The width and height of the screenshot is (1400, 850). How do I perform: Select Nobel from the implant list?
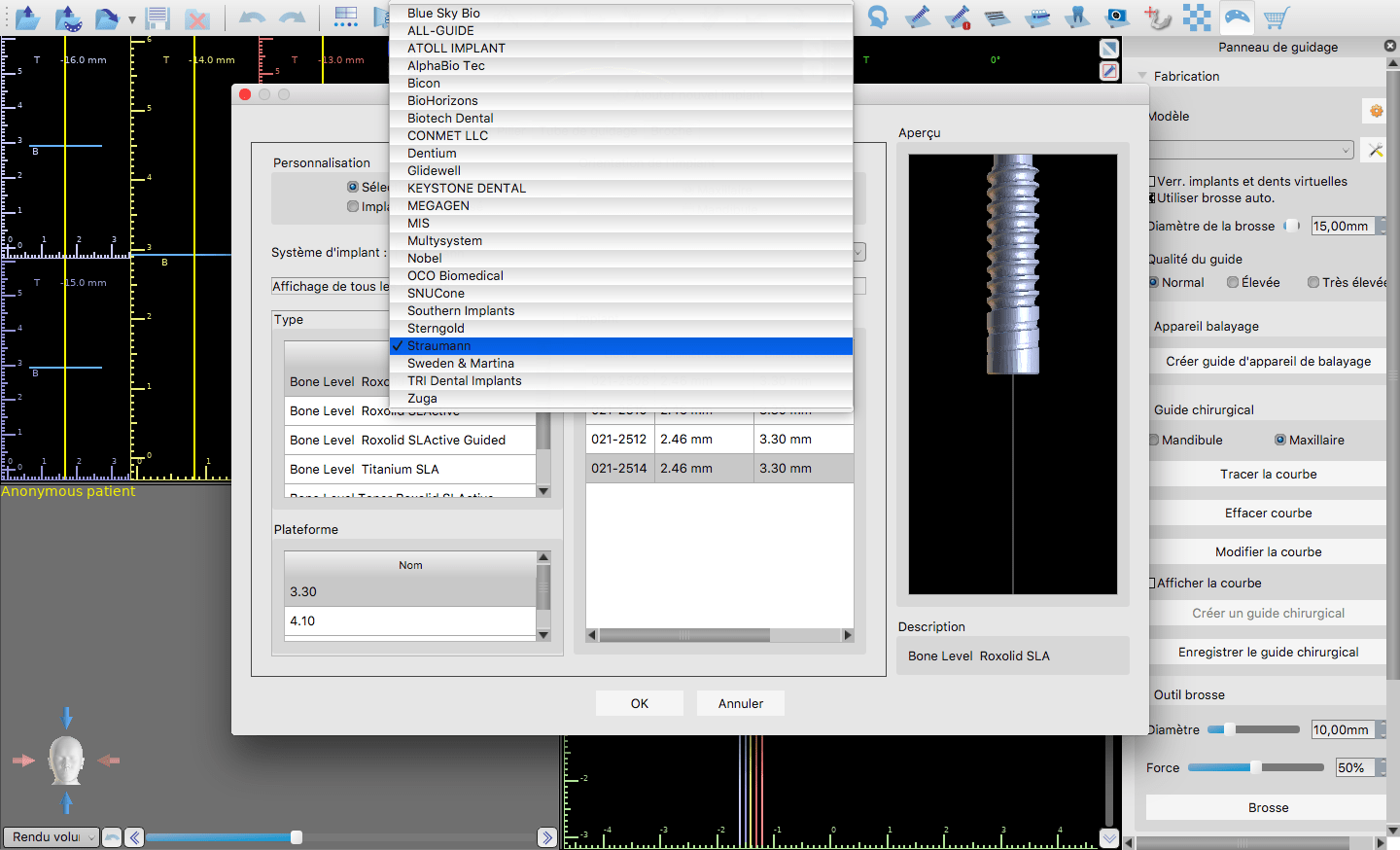click(x=425, y=259)
